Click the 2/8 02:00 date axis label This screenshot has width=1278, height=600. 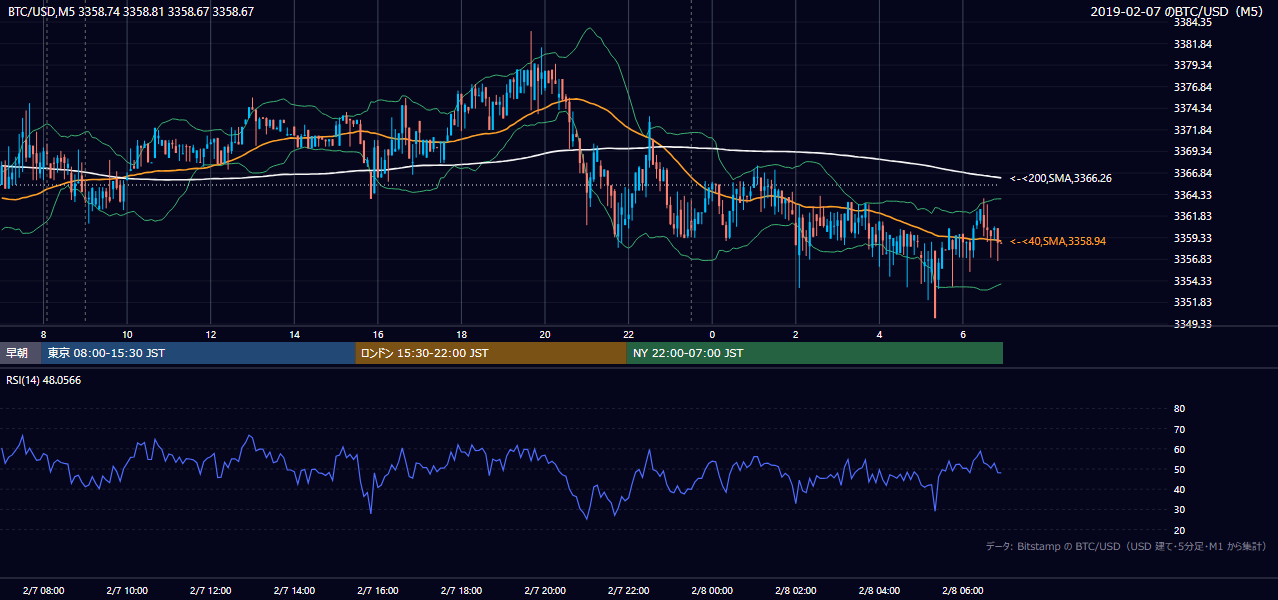click(796, 590)
